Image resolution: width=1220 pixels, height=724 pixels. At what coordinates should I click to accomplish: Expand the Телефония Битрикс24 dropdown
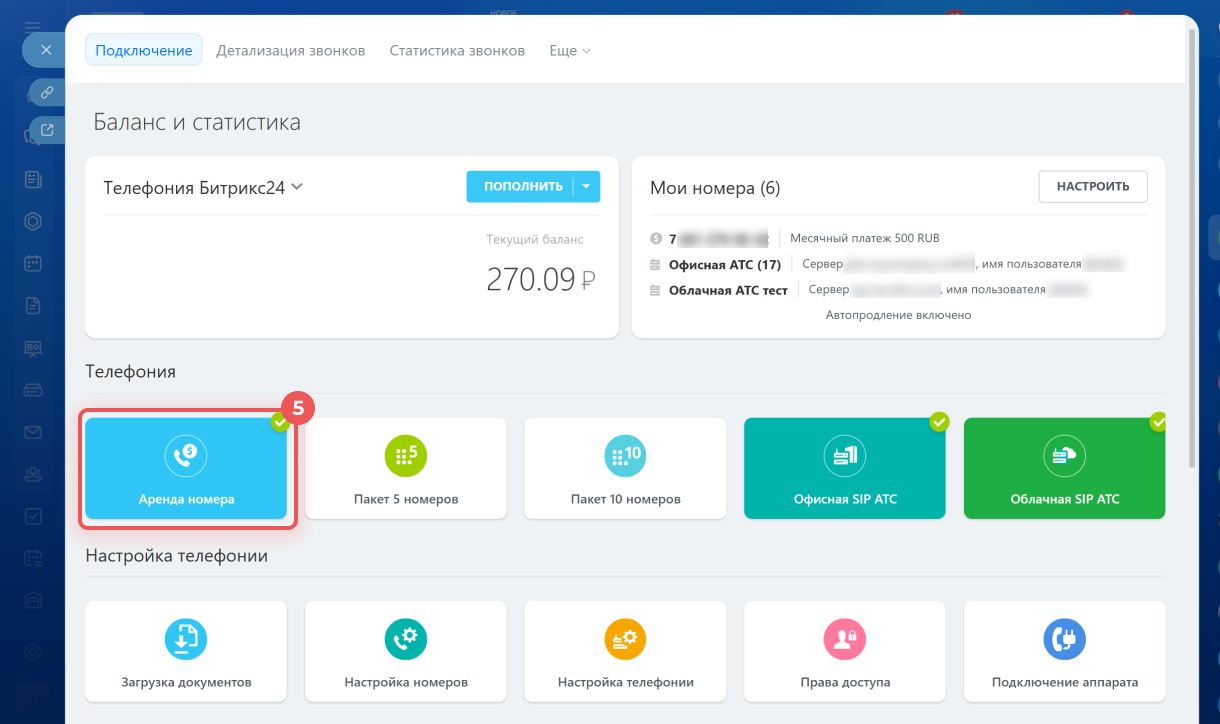(296, 187)
